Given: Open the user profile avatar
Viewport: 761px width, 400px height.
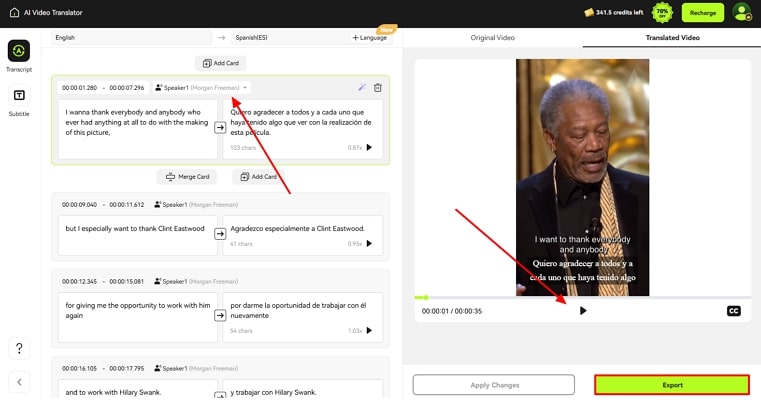Looking at the screenshot, I should coord(742,13).
